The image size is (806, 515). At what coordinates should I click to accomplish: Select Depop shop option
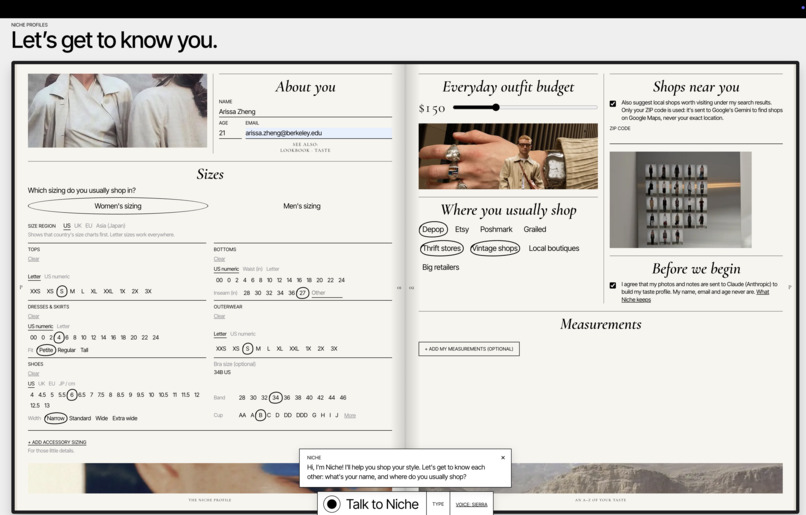(433, 229)
